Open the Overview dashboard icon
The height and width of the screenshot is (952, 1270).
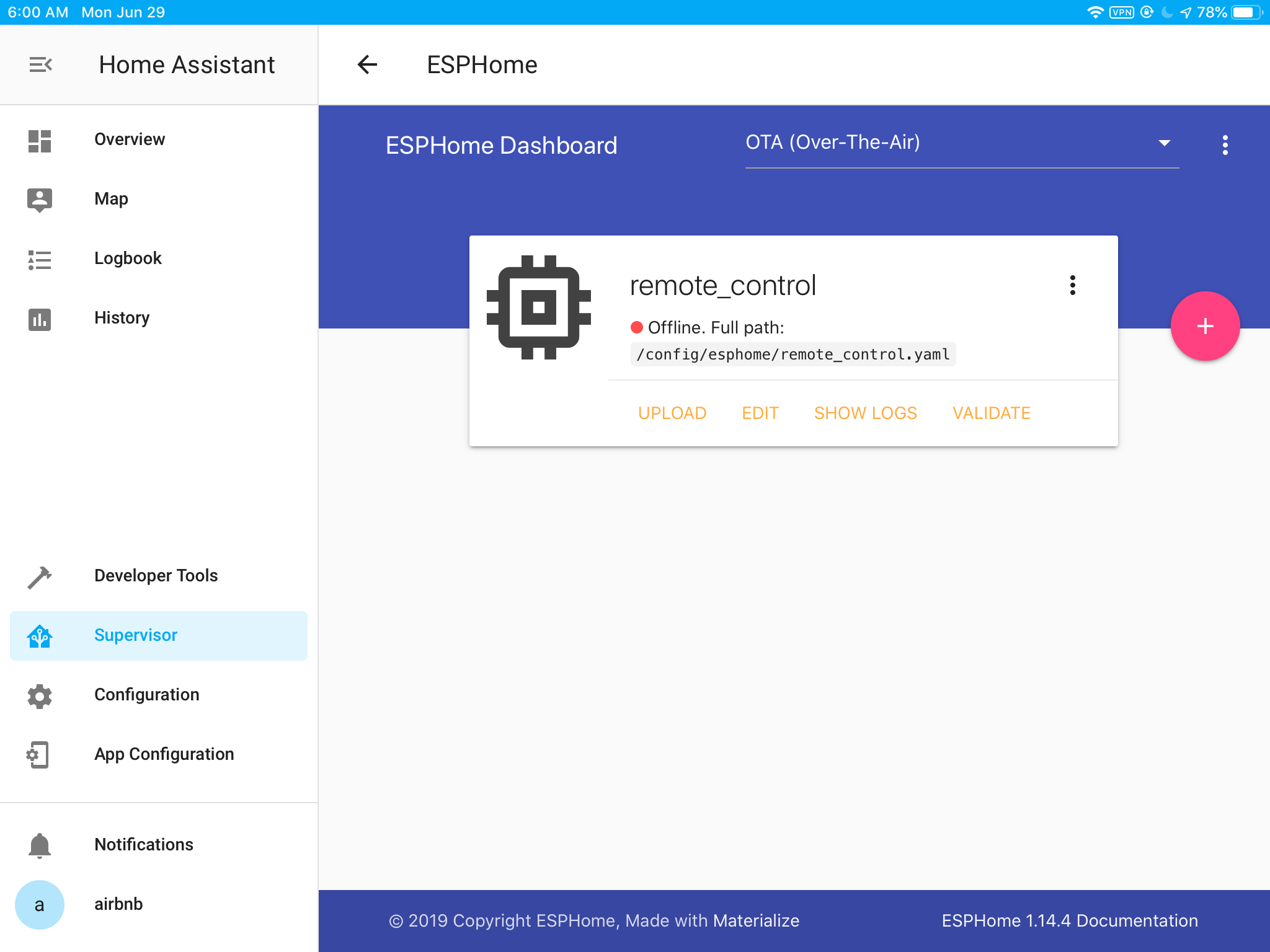[x=40, y=141]
